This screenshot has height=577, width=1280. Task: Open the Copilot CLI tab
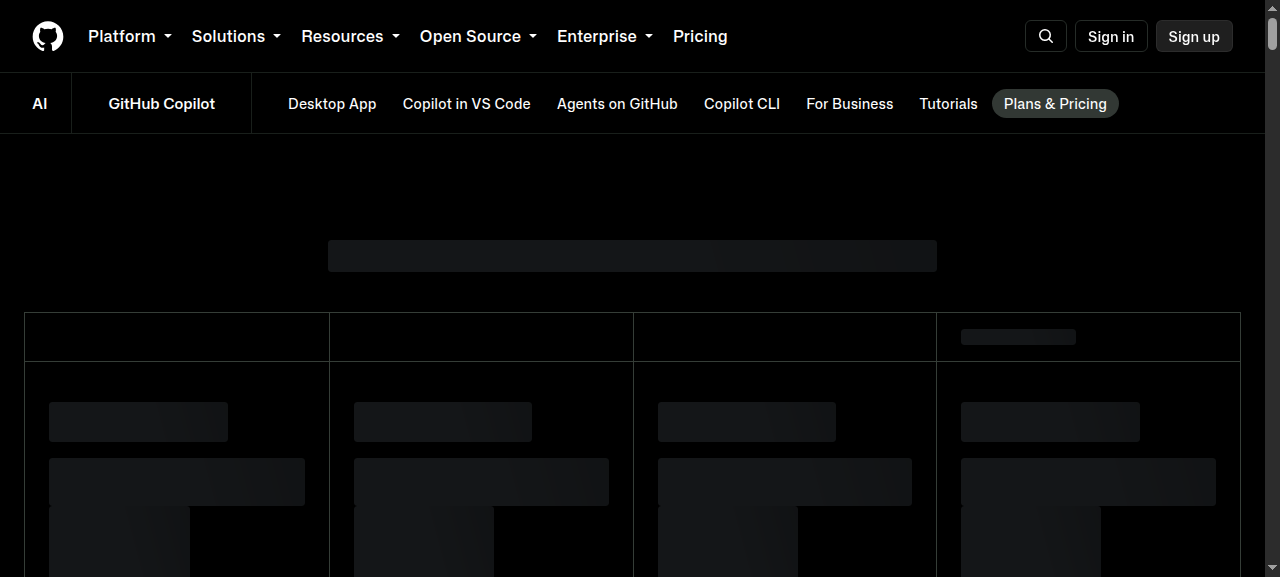[x=742, y=104]
